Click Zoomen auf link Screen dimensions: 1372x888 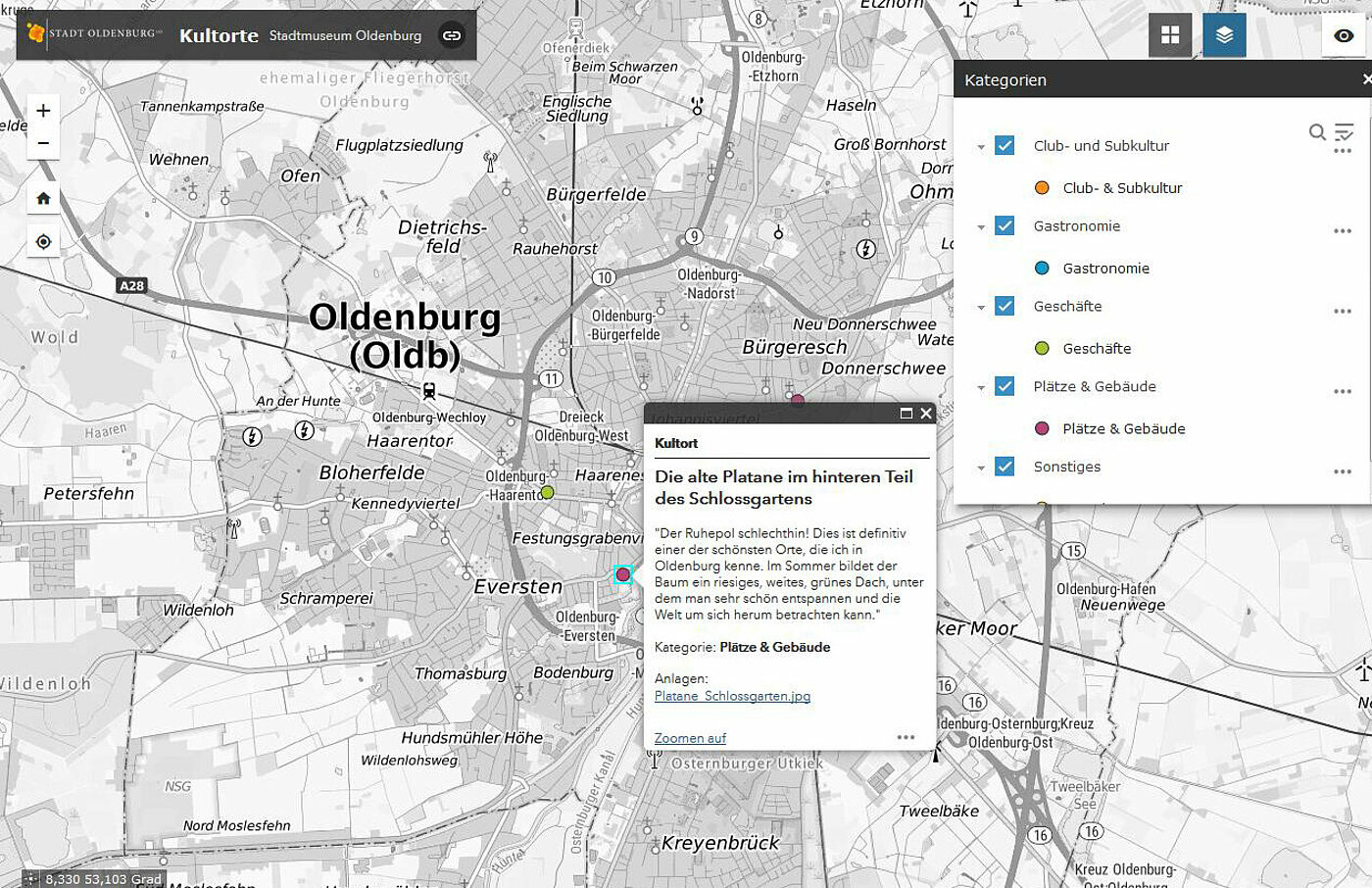[x=690, y=738]
